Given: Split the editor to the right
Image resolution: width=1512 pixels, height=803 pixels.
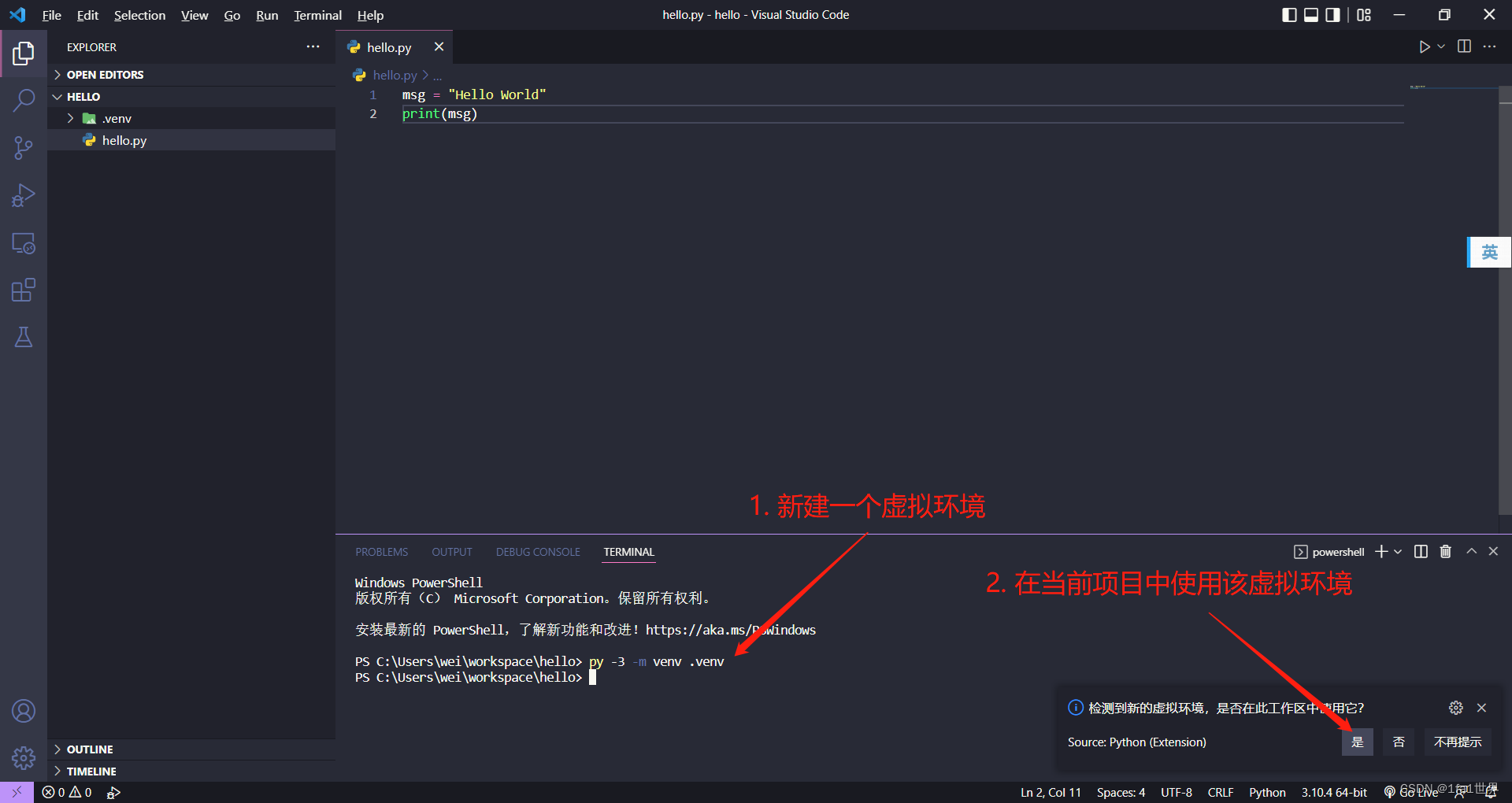Looking at the screenshot, I should pos(1464,47).
